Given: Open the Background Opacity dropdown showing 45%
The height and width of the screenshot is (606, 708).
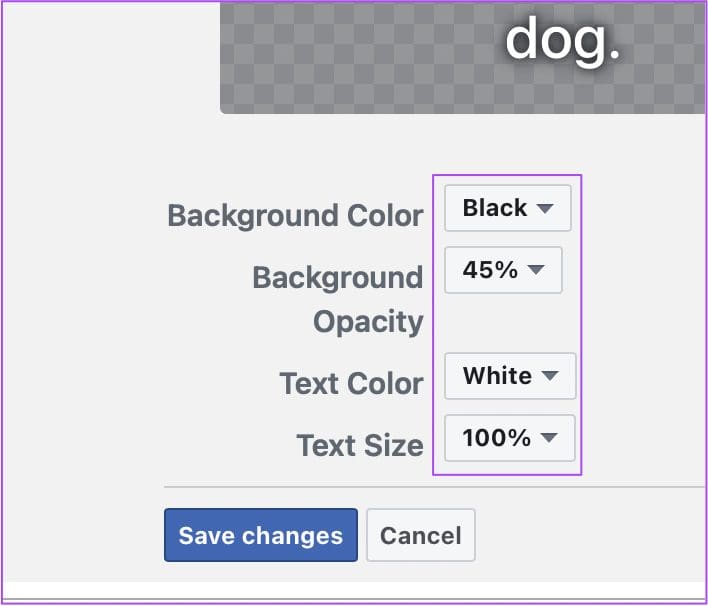Looking at the screenshot, I should click(503, 270).
